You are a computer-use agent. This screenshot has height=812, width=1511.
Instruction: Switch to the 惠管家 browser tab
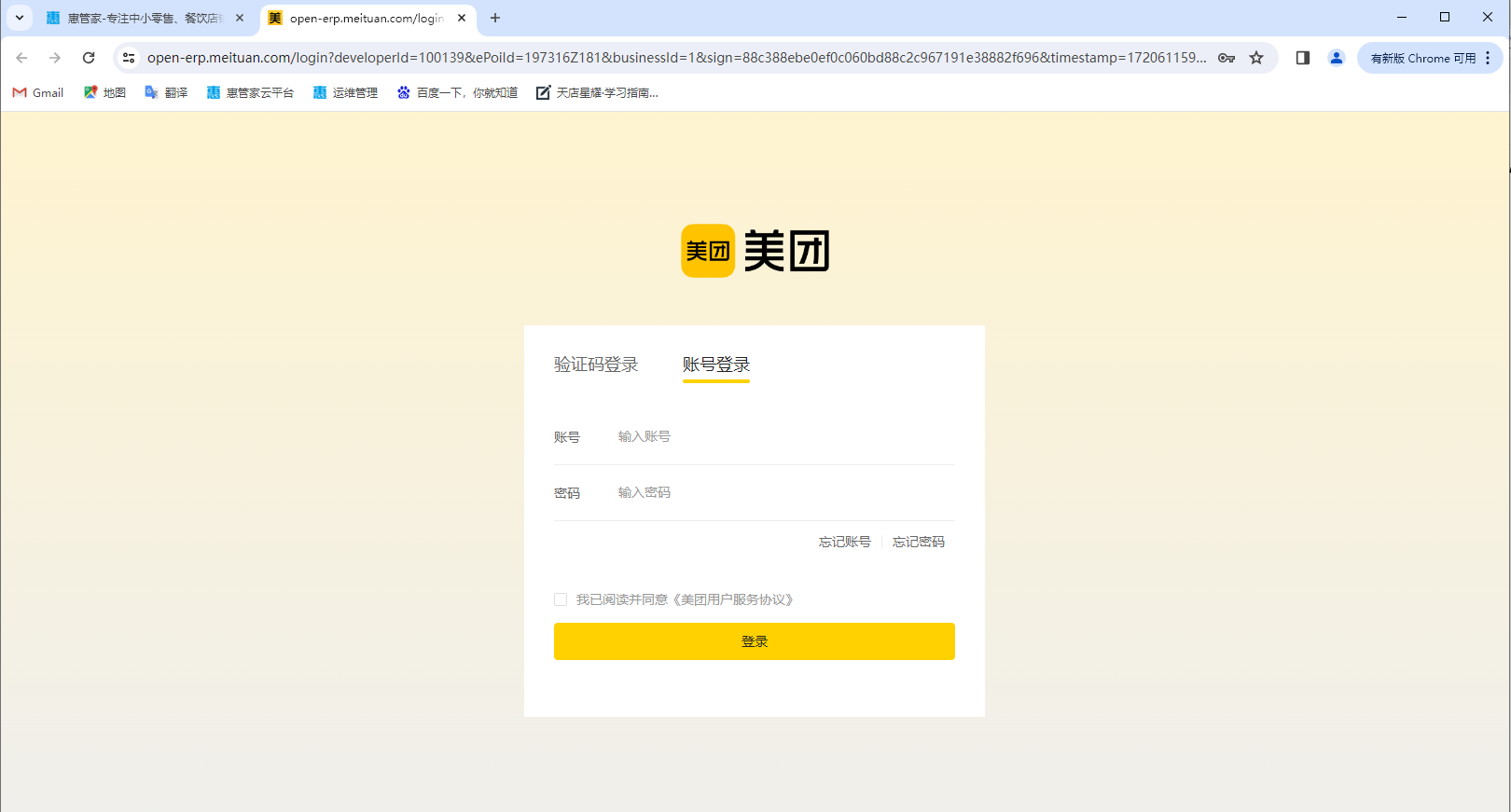[145, 18]
